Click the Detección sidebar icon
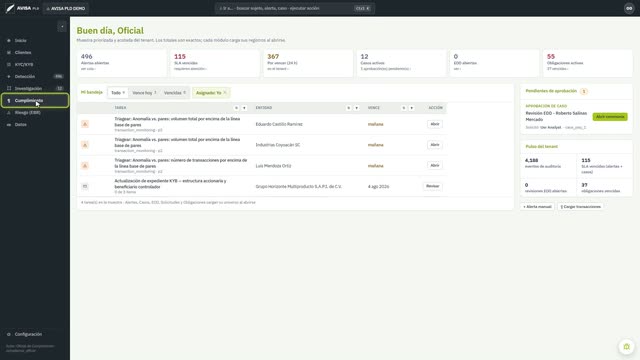 9,76
